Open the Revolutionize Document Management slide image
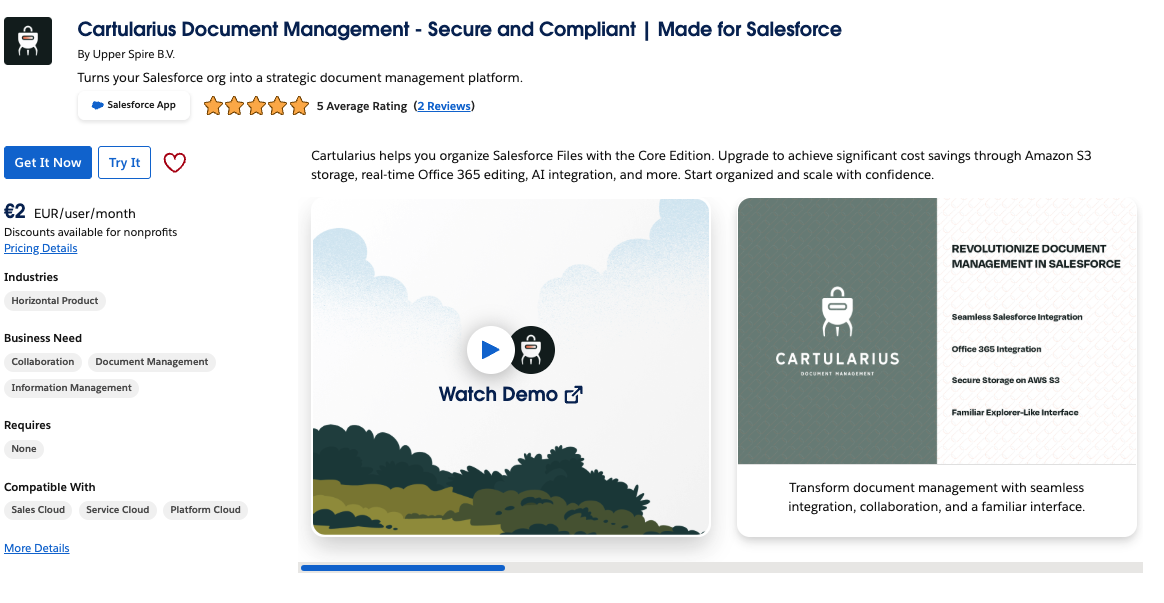The height and width of the screenshot is (603, 1164). pos(937,331)
